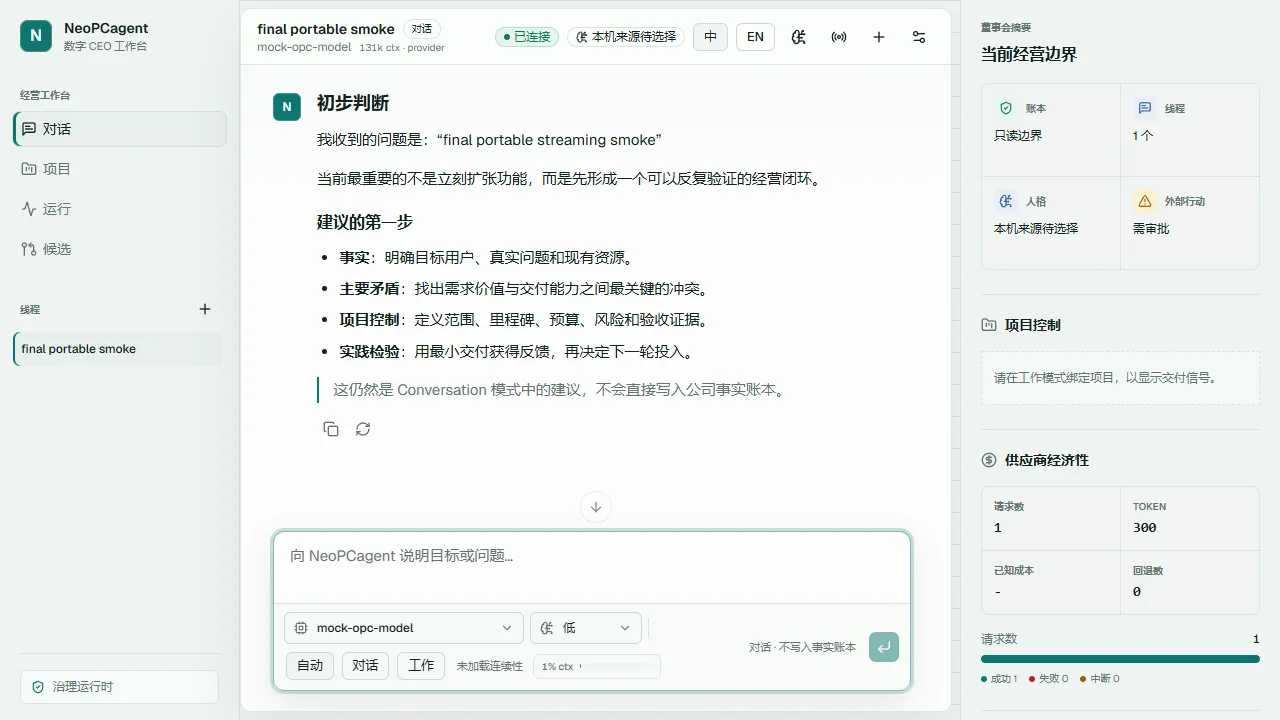
Task: Open 候选 in the sidebar
Action: [120, 249]
